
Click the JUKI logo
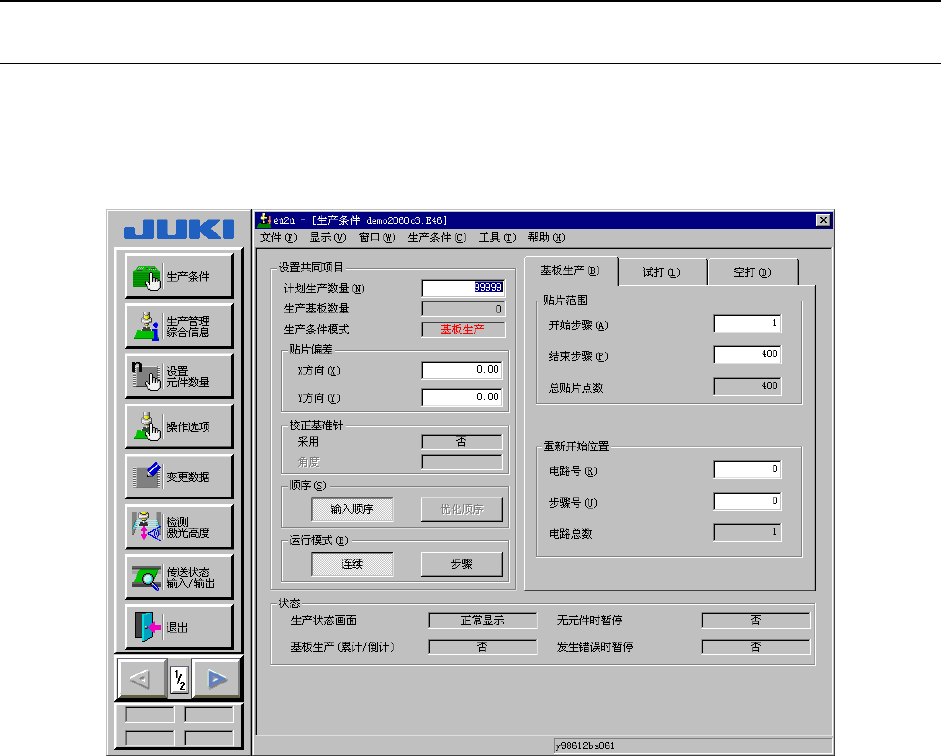[x=179, y=229]
